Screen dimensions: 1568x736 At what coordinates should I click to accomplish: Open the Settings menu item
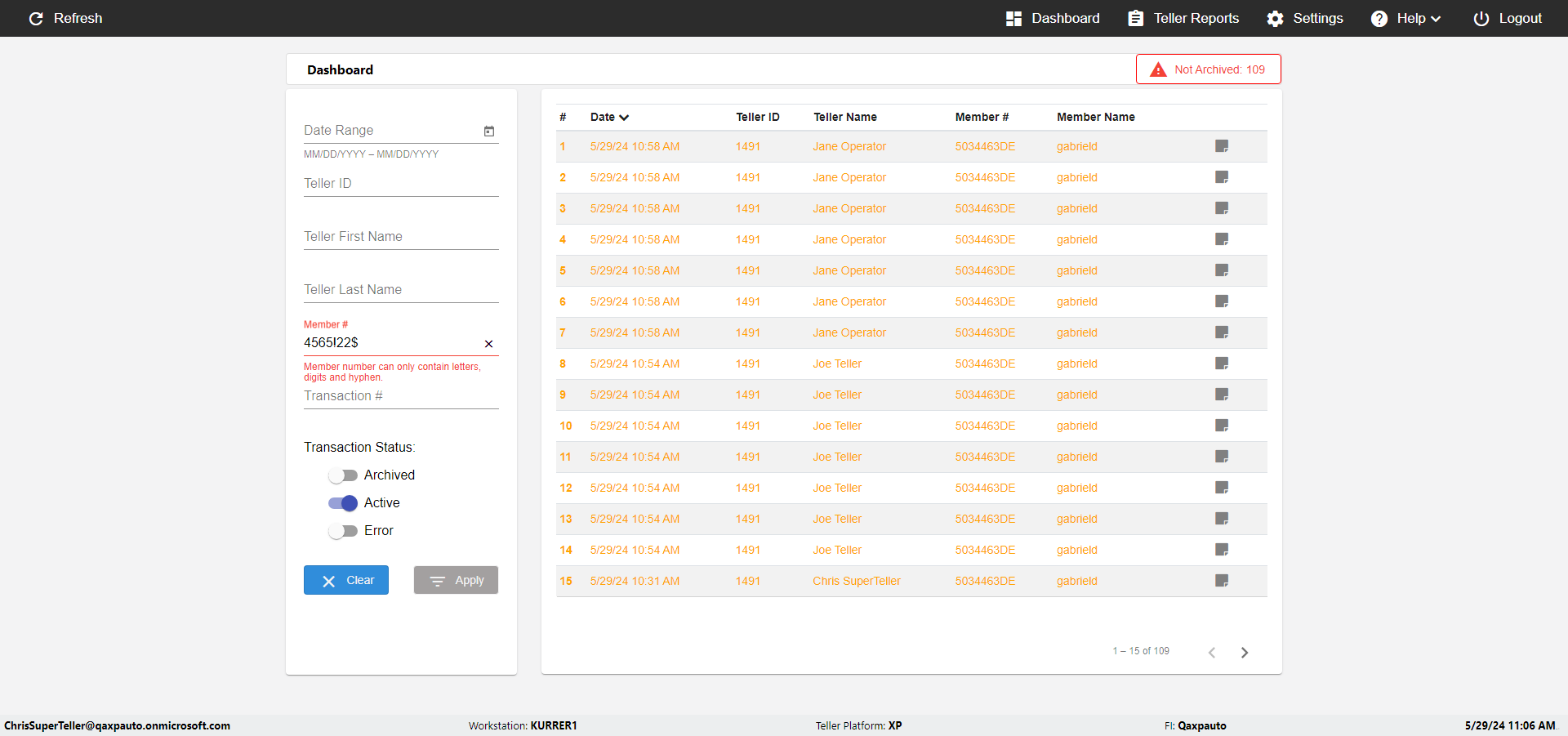tap(1305, 18)
